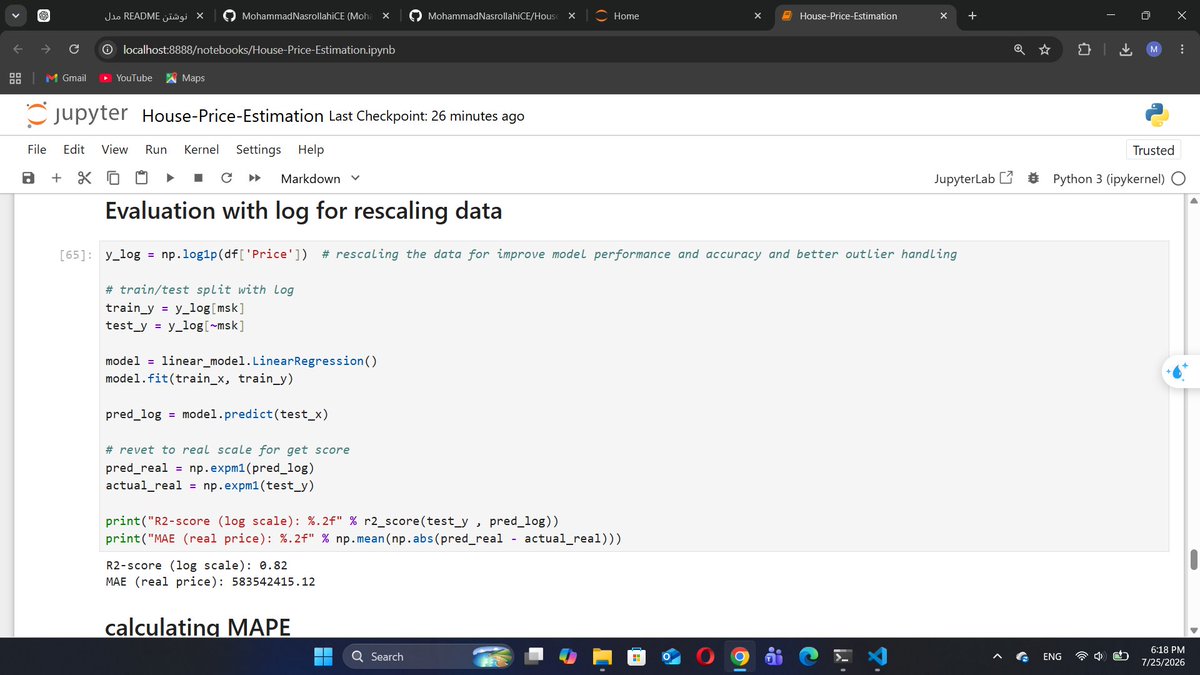Open Microsoft Teams from taskbar
Image resolution: width=1200 pixels, height=675 pixels.
point(773,656)
